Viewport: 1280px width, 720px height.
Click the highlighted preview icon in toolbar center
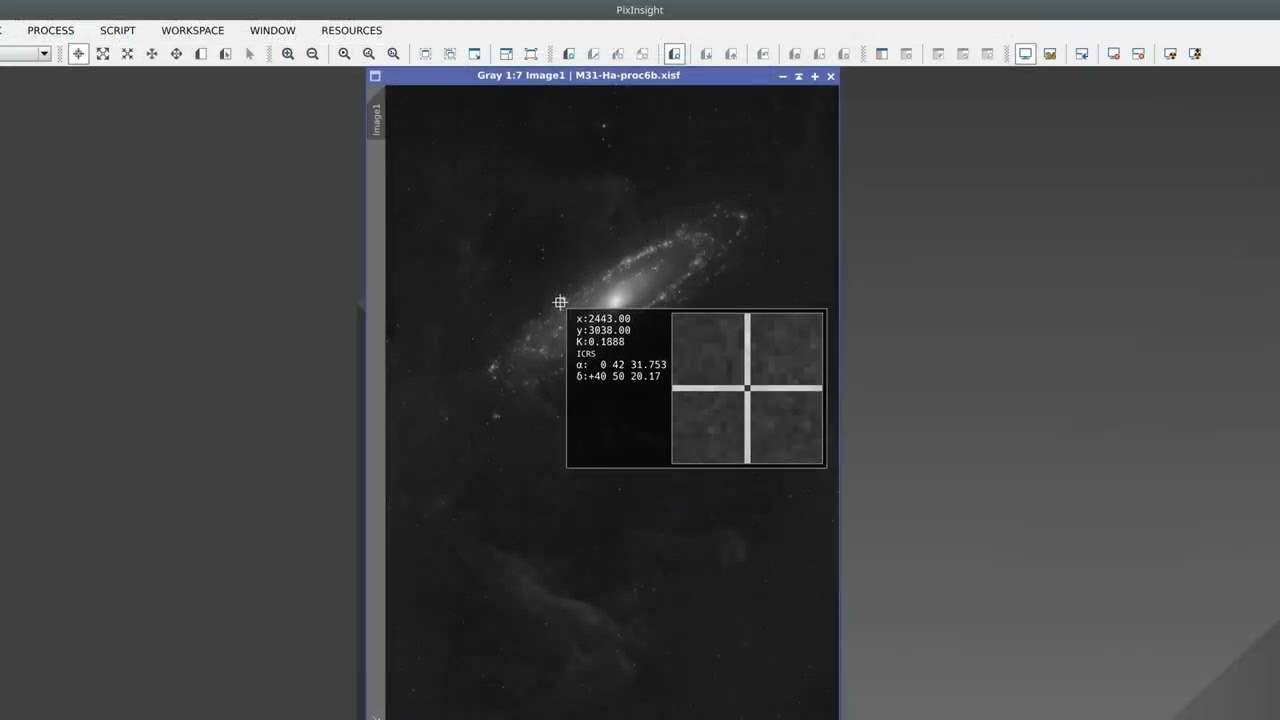(x=674, y=54)
